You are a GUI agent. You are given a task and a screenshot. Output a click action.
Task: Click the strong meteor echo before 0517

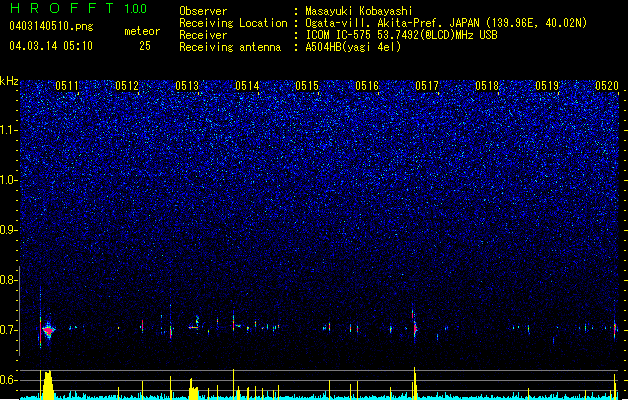point(415,327)
